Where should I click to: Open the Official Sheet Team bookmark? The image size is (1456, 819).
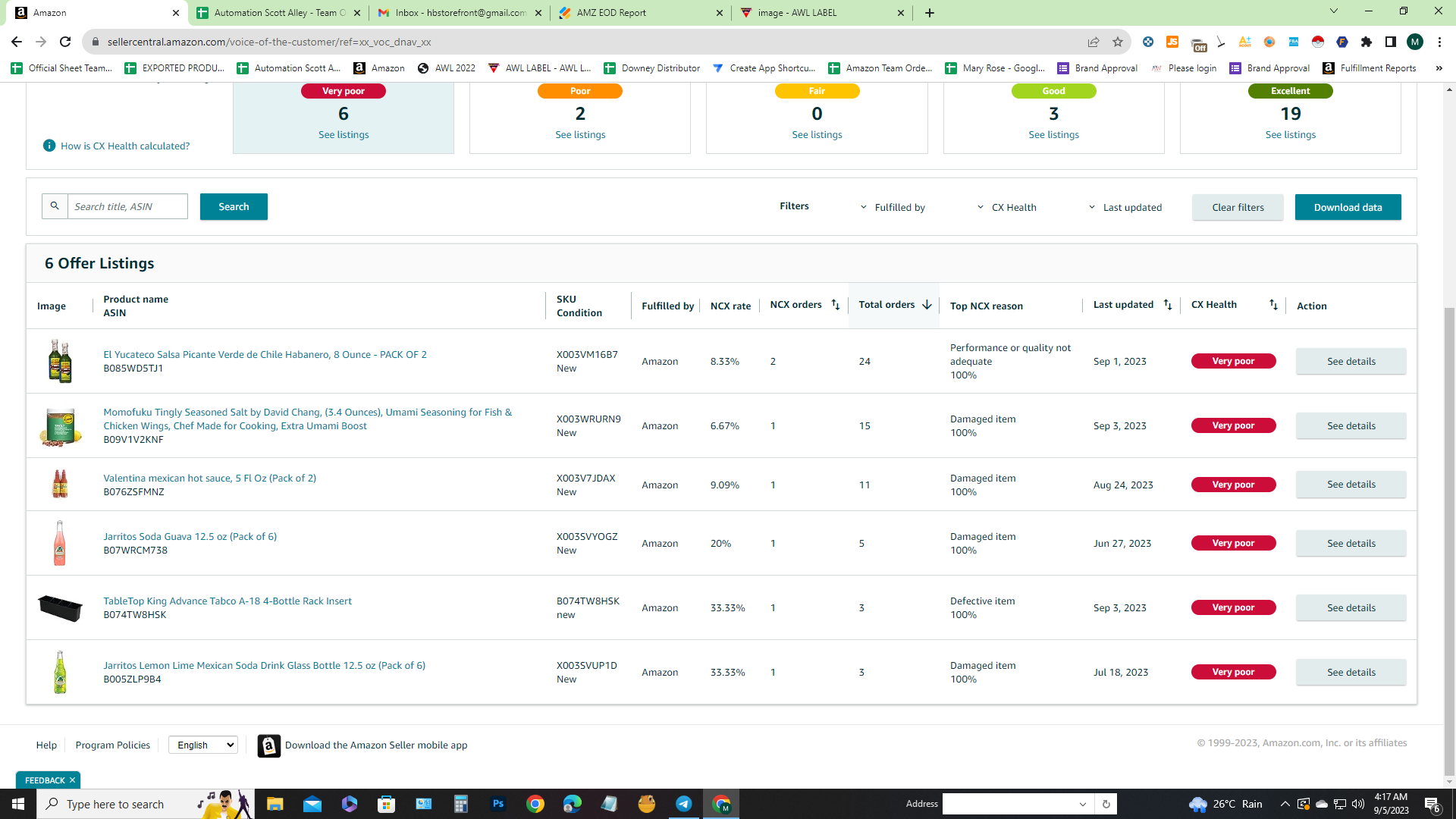click(62, 68)
